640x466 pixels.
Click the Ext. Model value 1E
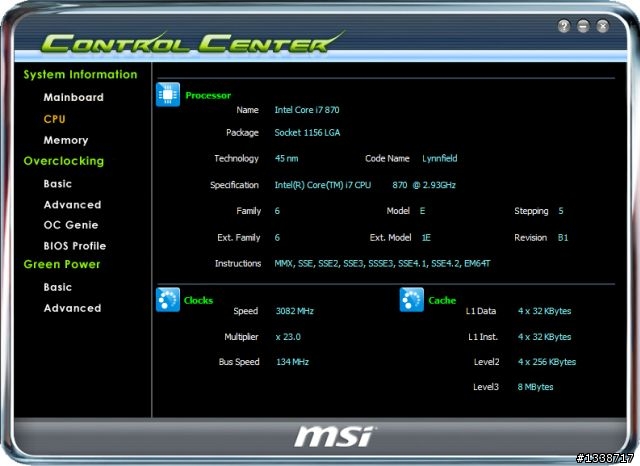[426, 237]
